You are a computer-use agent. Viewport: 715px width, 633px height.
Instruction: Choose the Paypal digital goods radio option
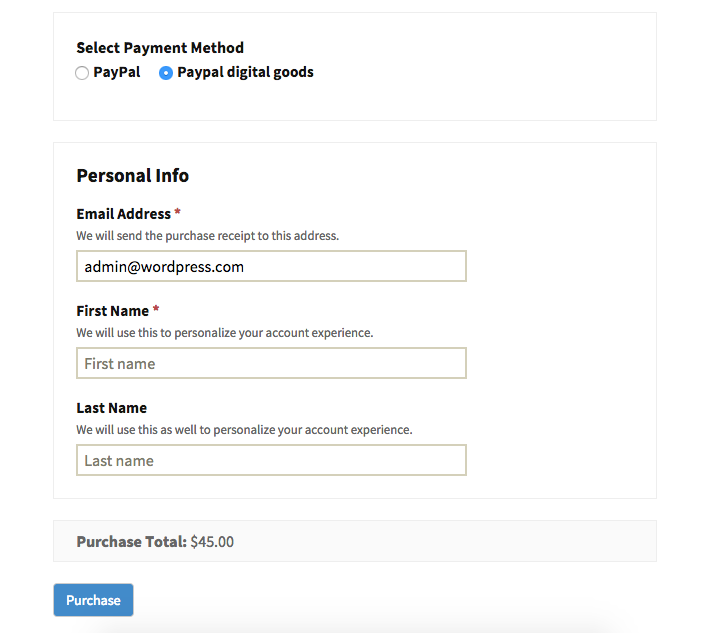166,73
